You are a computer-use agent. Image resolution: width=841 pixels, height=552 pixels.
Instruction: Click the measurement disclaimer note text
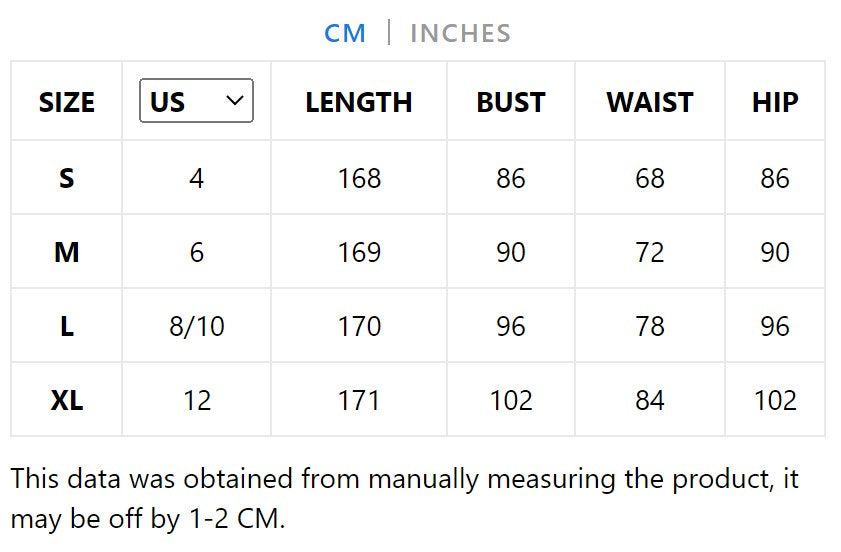tap(405, 498)
